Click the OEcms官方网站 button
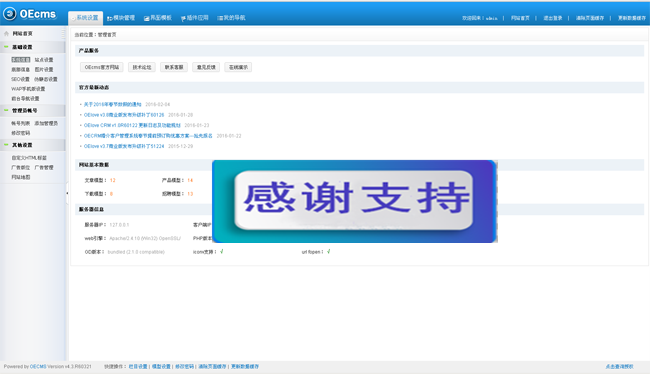Image resolution: width=650 pixels, height=374 pixels. (x=102, y=67)
